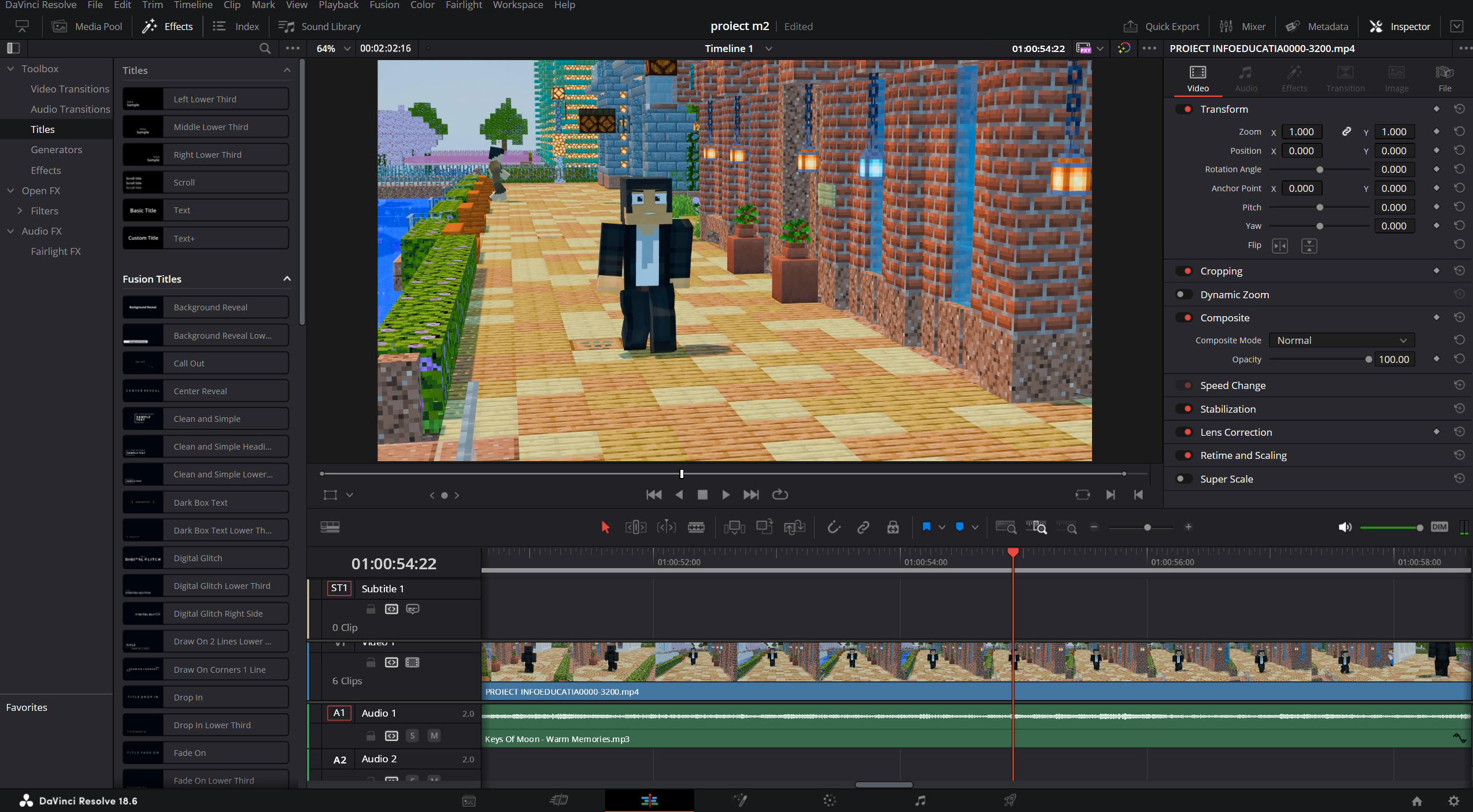Open the Sound Library panel
This screenshot has height=812, width=1473.
320,27
